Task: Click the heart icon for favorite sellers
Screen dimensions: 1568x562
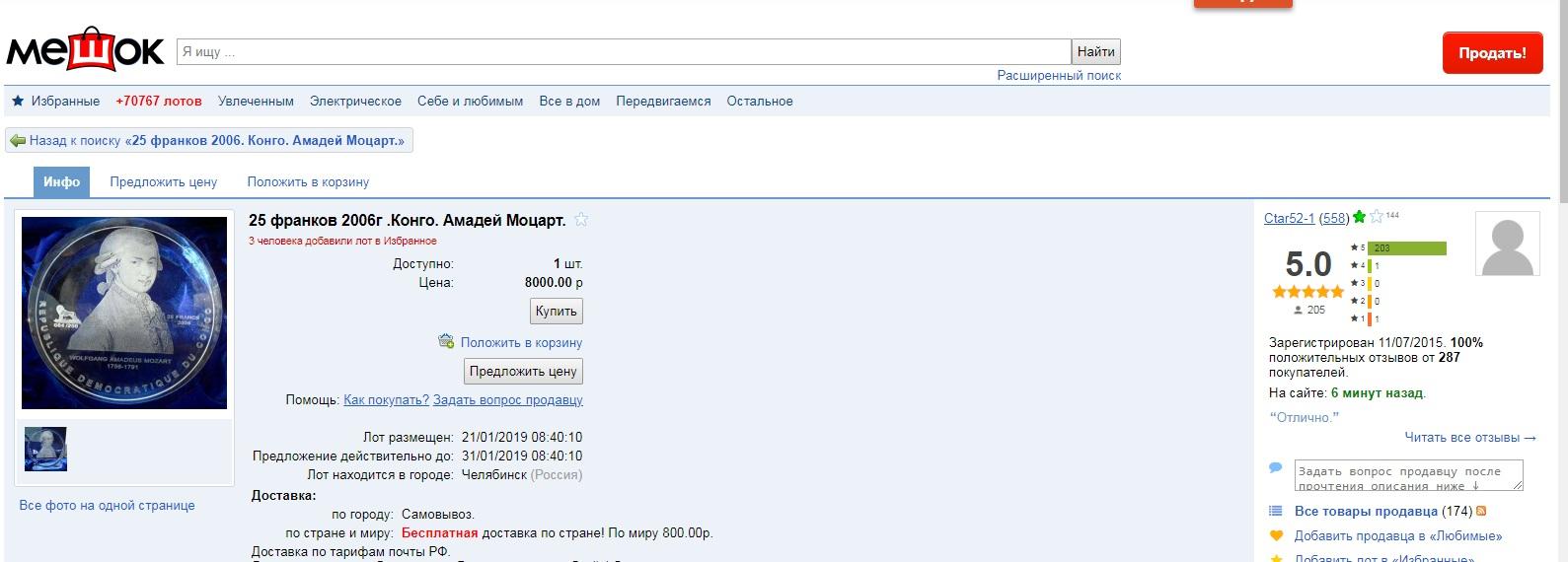Action: 1276,535
